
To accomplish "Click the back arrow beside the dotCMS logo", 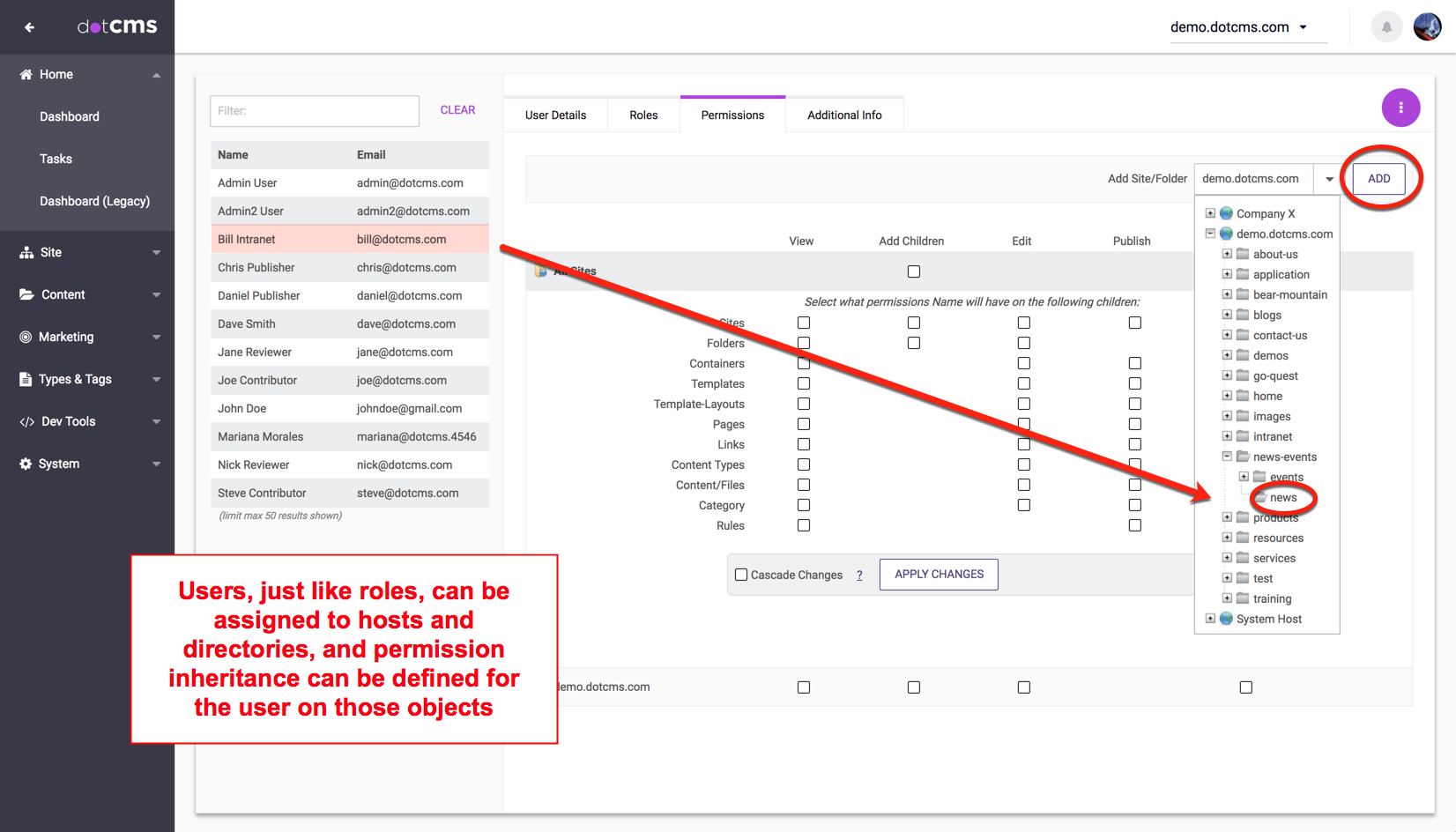I will pyautogui.click(x=29, y=27).
